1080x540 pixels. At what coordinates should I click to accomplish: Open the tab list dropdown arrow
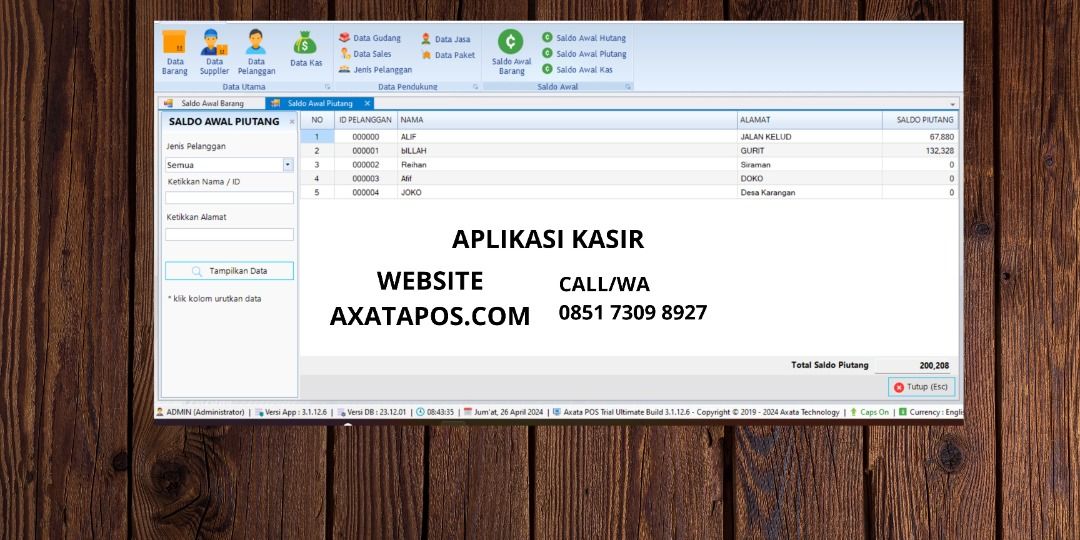[952, 104]
